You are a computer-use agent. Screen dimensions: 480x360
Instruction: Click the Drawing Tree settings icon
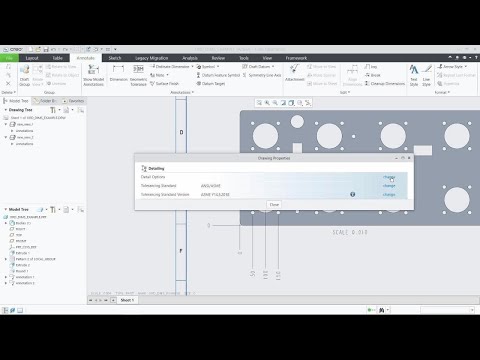coord(53,110)
